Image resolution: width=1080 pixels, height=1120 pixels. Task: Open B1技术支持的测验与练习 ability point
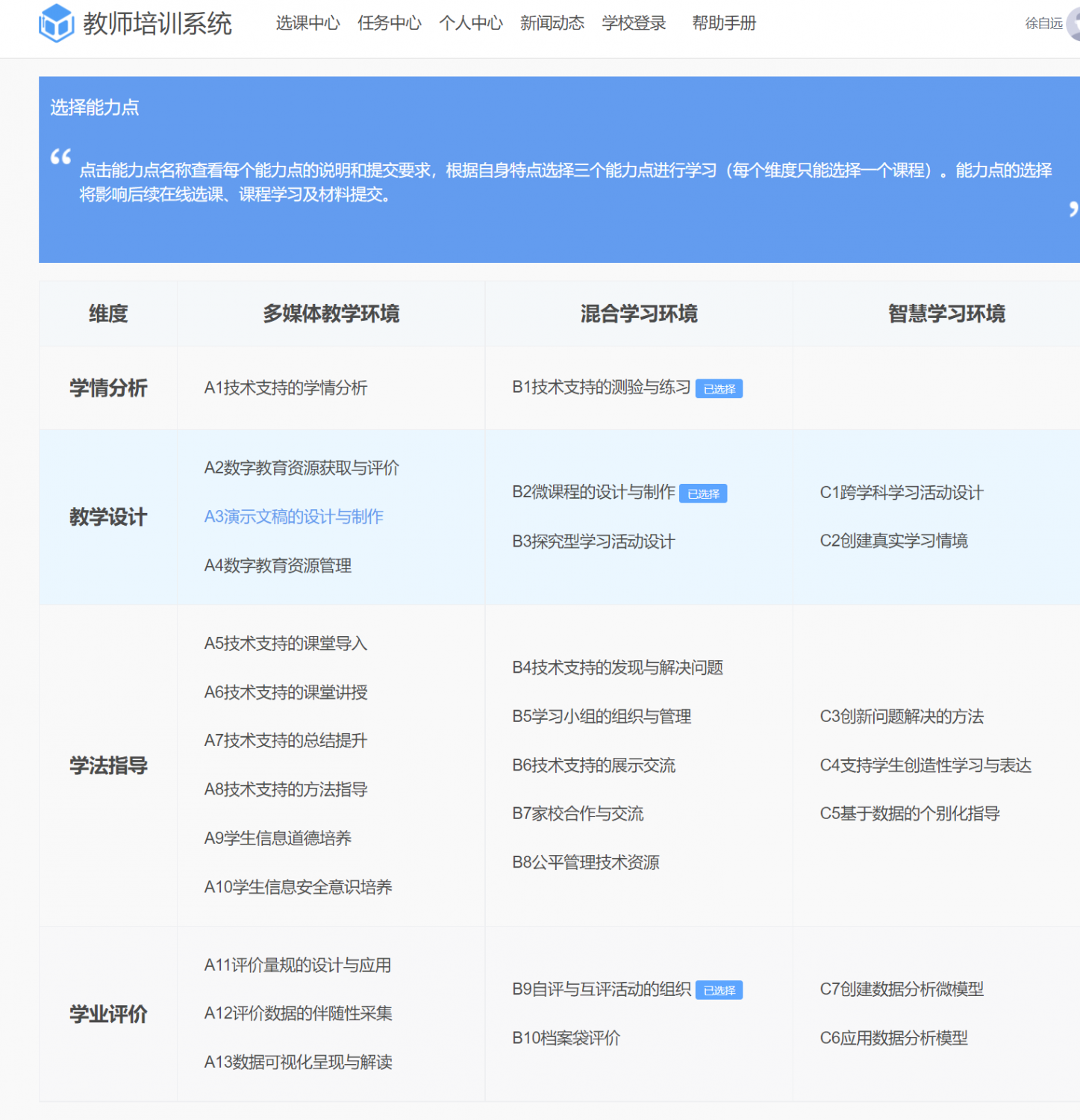tap(602, 387)
